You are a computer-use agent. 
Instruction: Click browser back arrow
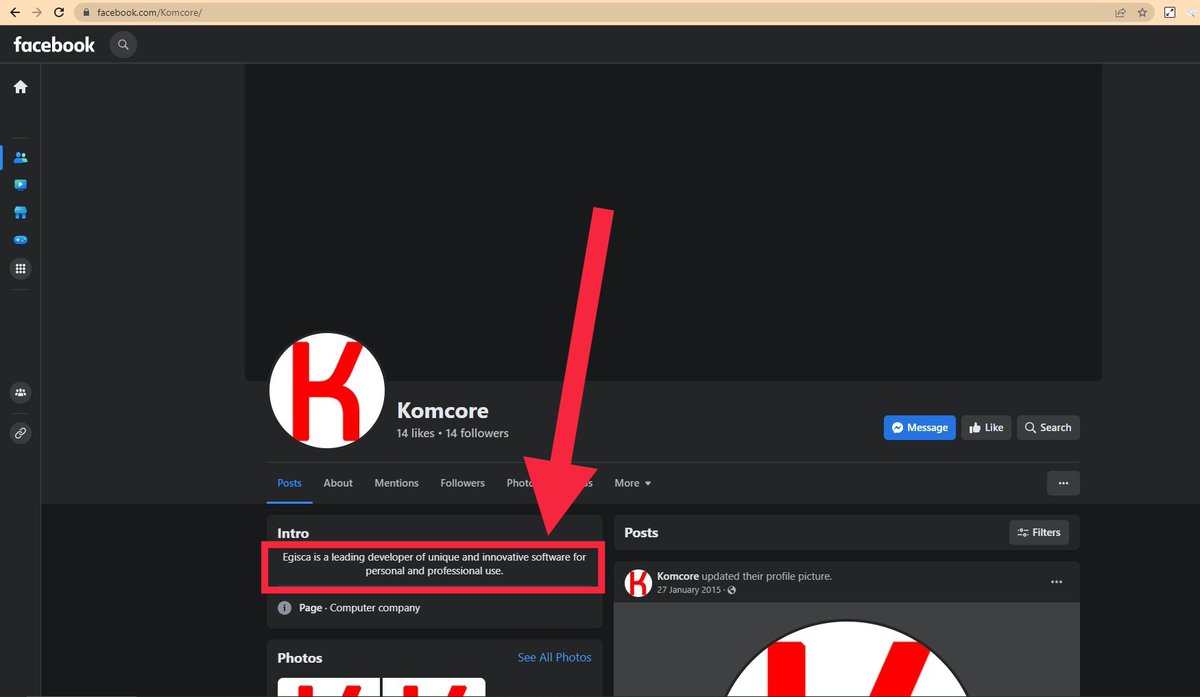click(x=14, y=12)
